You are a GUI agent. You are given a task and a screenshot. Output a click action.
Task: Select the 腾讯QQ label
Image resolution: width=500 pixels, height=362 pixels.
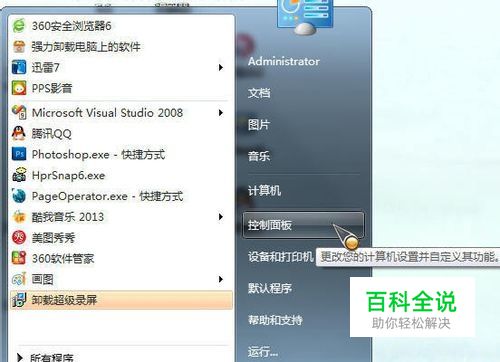[52, 134]
